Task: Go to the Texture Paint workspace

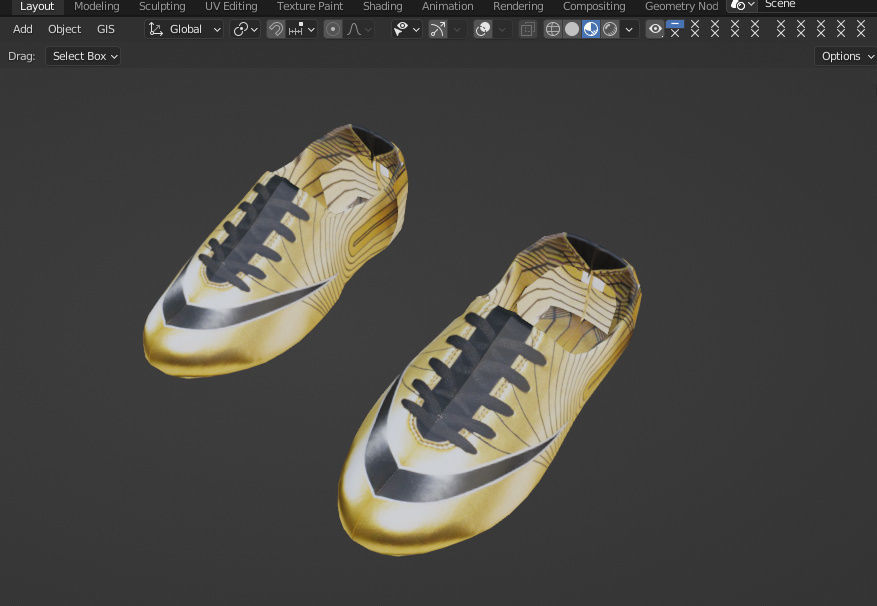Action: coord(310,7)
